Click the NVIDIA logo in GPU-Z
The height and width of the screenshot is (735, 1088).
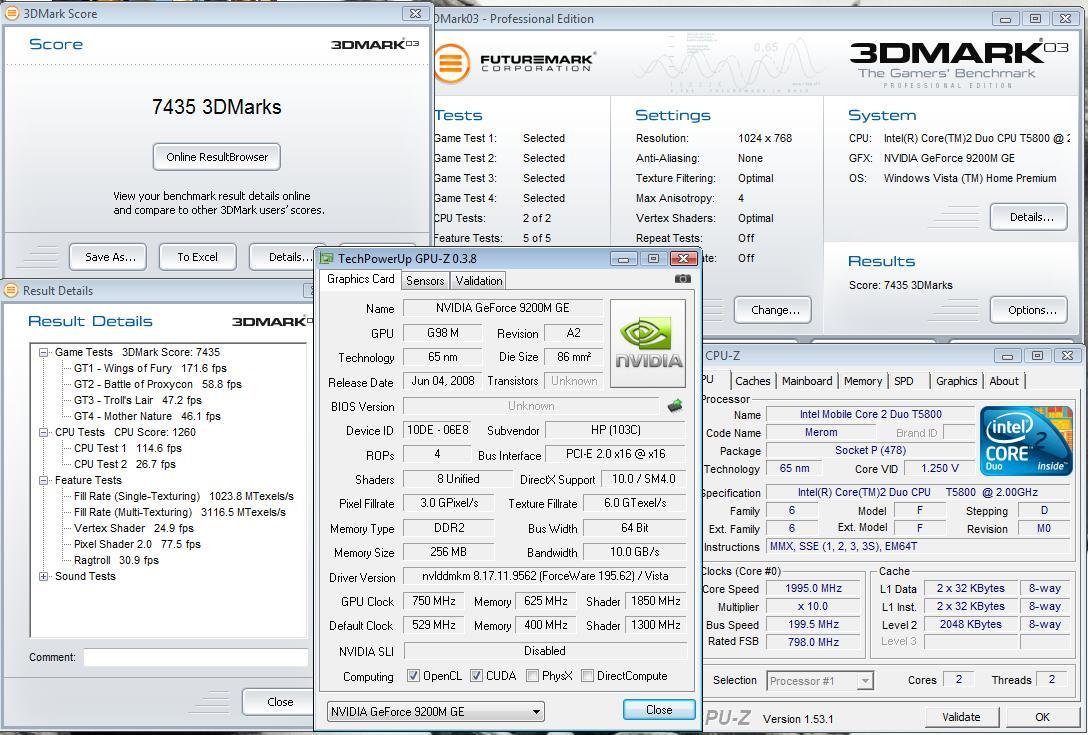pos(648,344)
